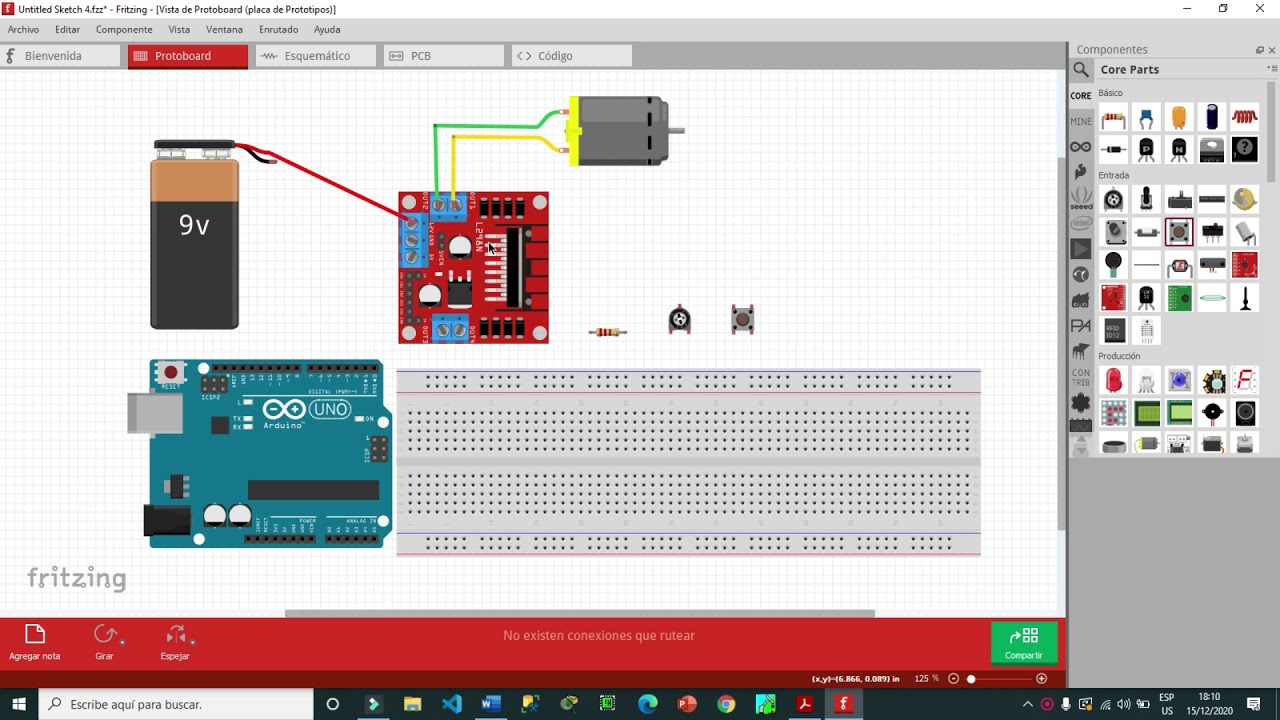
Task: Pick the electrolytic capacitor part
Action: point(1212,118)
